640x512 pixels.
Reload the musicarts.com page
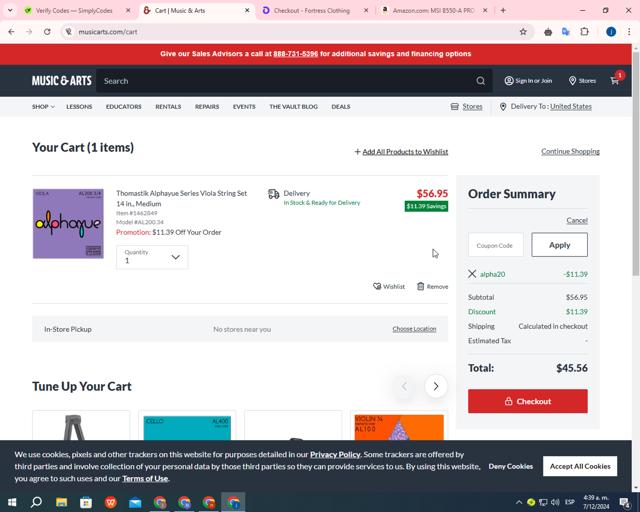(47, 32)
